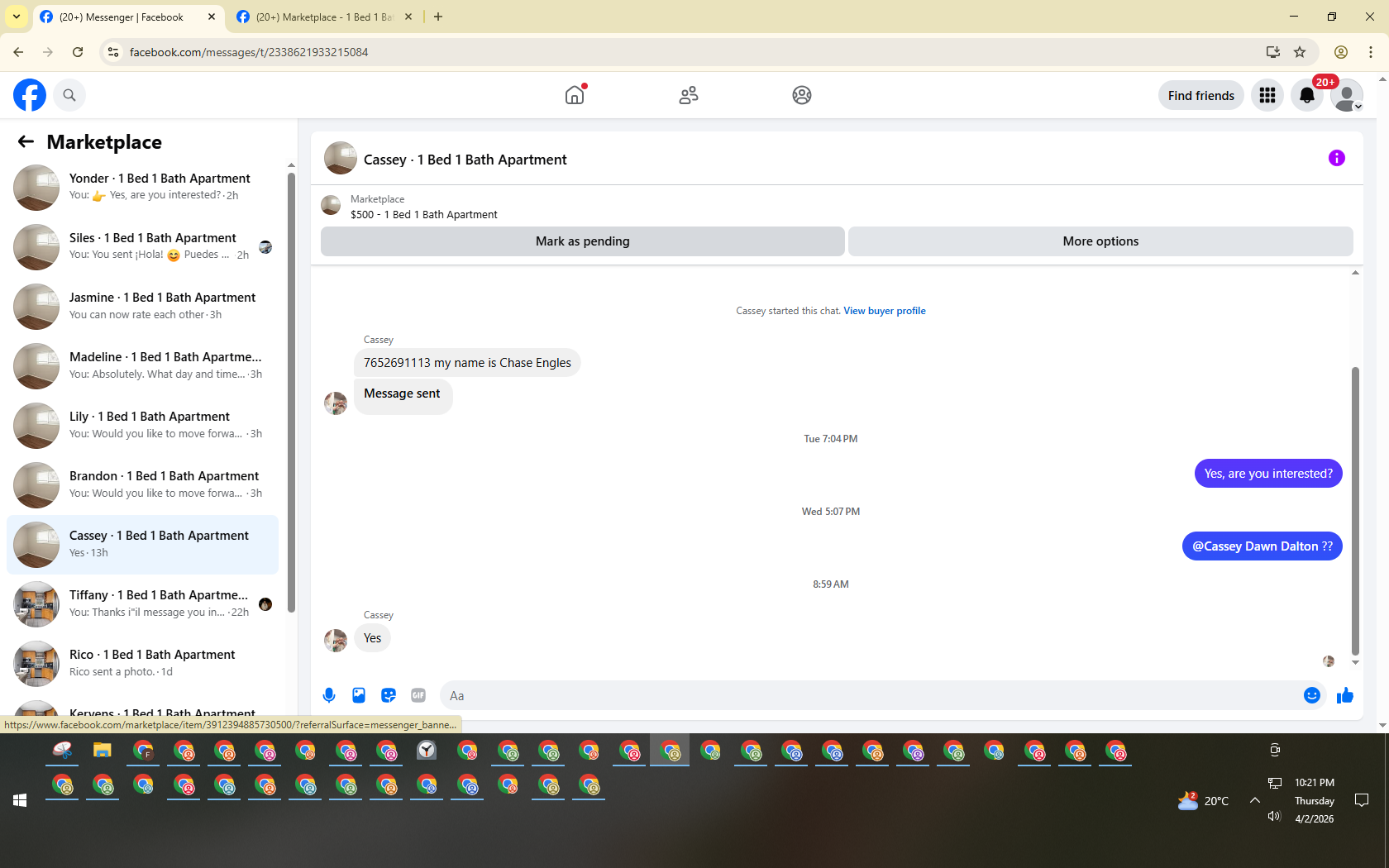
Task: Close the Messenger | Facebook tab
Action: click(x=212, y=17)
